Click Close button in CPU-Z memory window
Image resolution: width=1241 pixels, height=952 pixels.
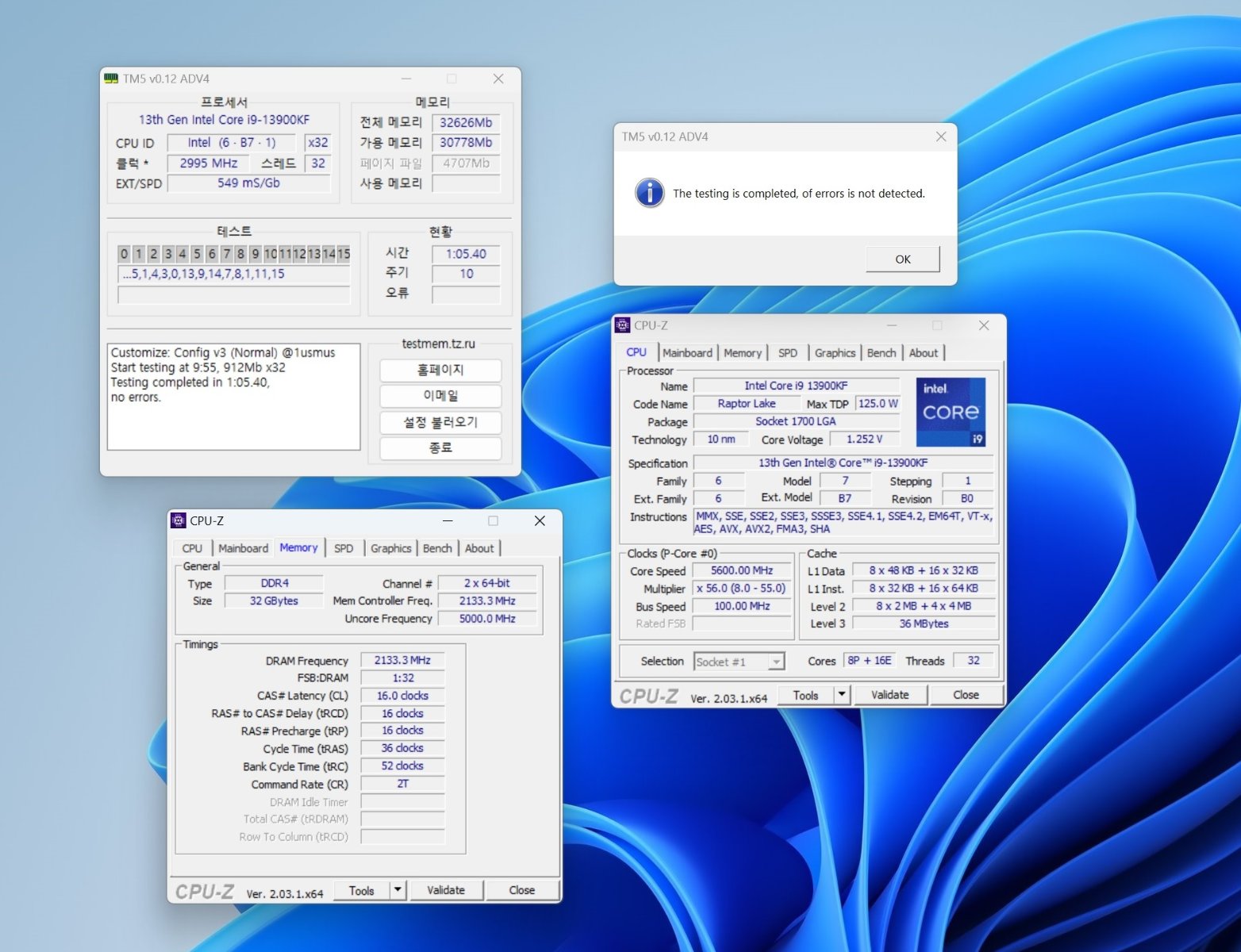[x=522, y=890]
